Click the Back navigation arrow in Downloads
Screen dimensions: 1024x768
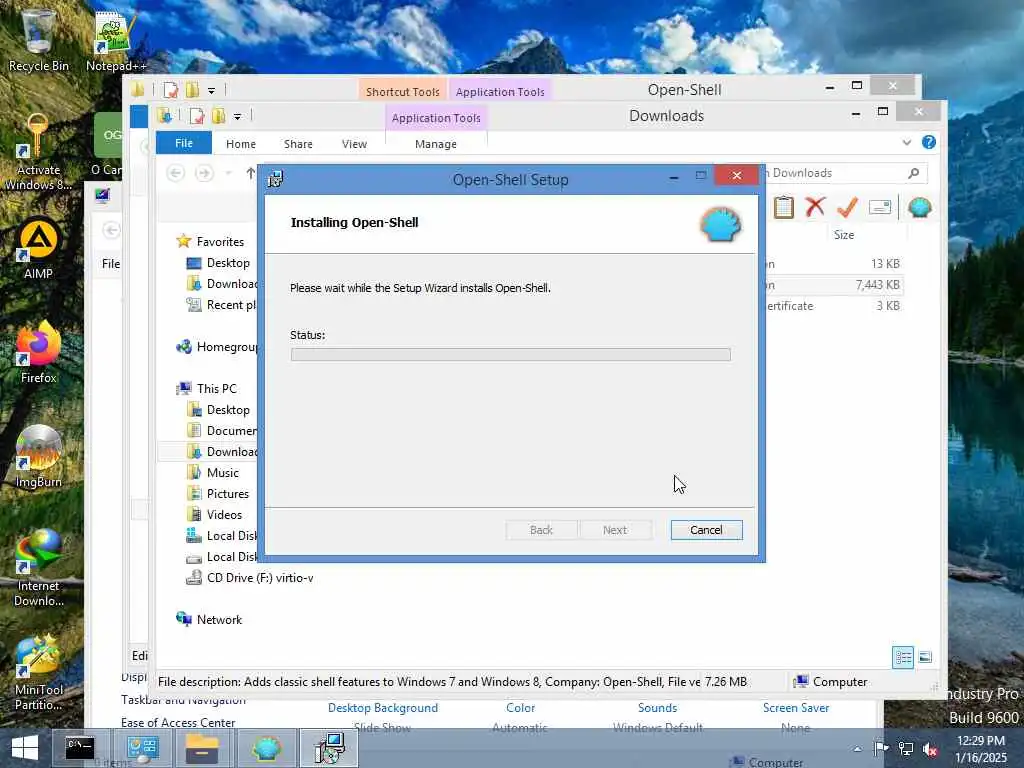pyautogui.click(x=175, y=173)
